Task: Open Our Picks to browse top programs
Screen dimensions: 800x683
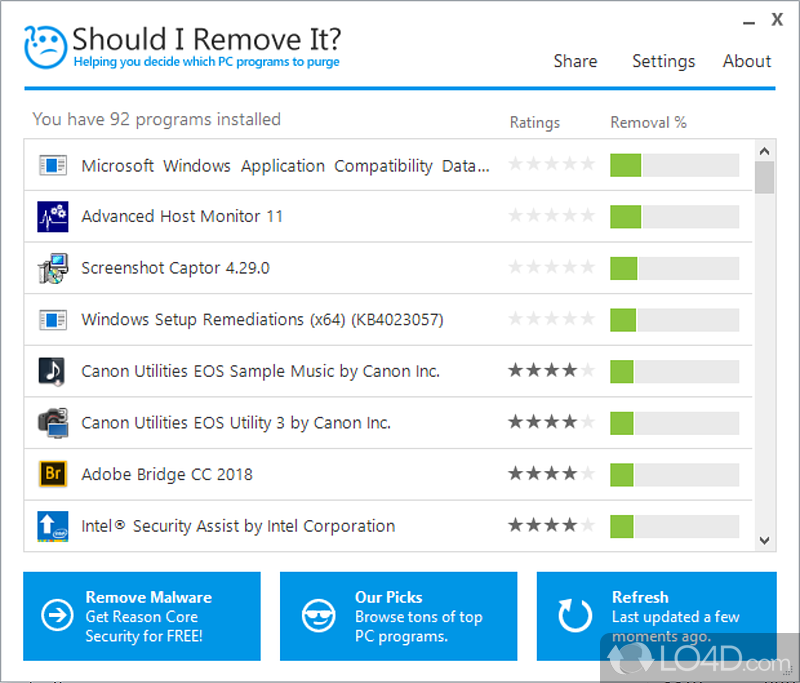Action: pyautogui.click(x=398, y=616)
